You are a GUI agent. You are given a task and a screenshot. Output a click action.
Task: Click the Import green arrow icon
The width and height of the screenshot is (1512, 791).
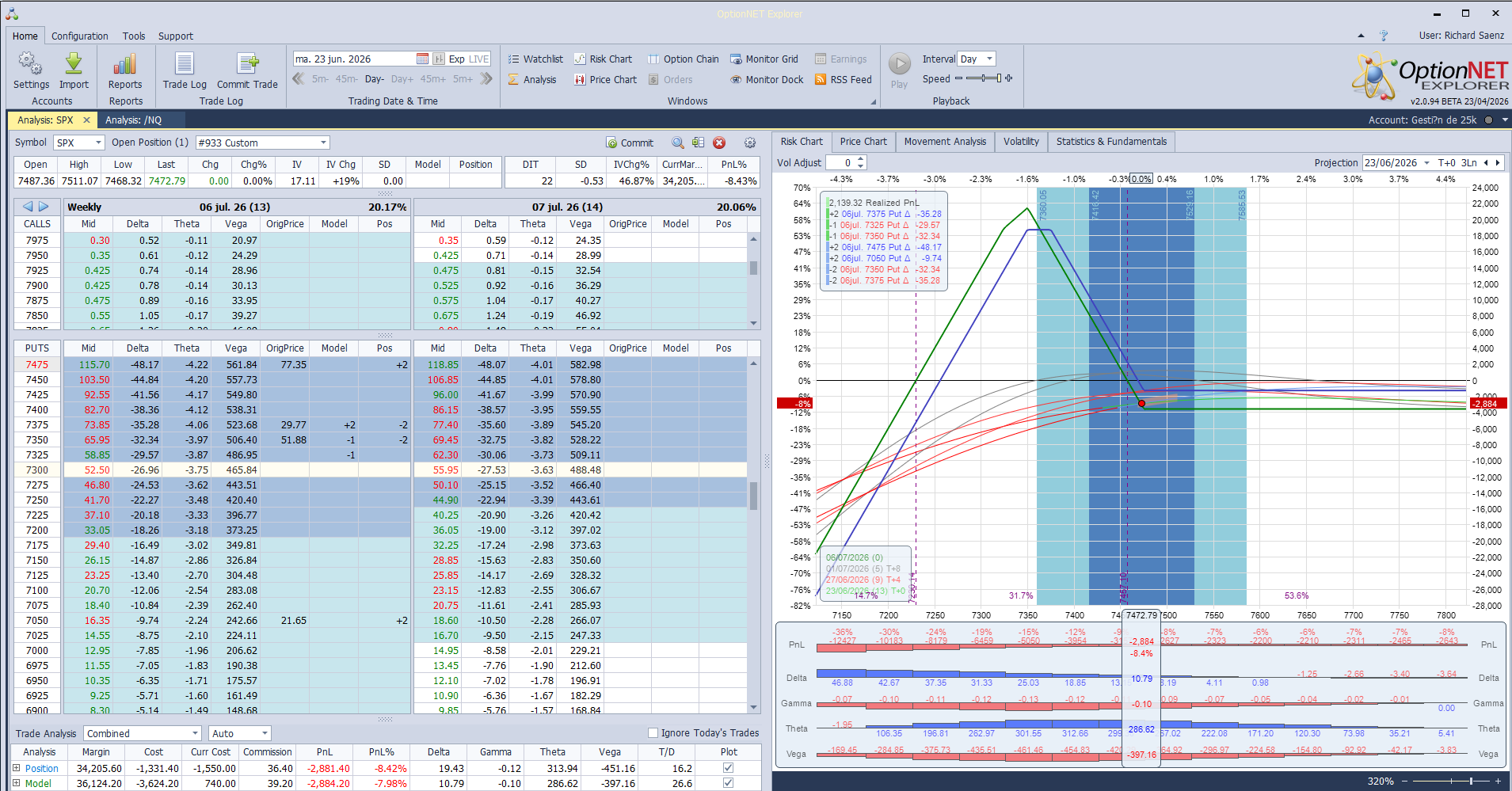coord(74,64)
